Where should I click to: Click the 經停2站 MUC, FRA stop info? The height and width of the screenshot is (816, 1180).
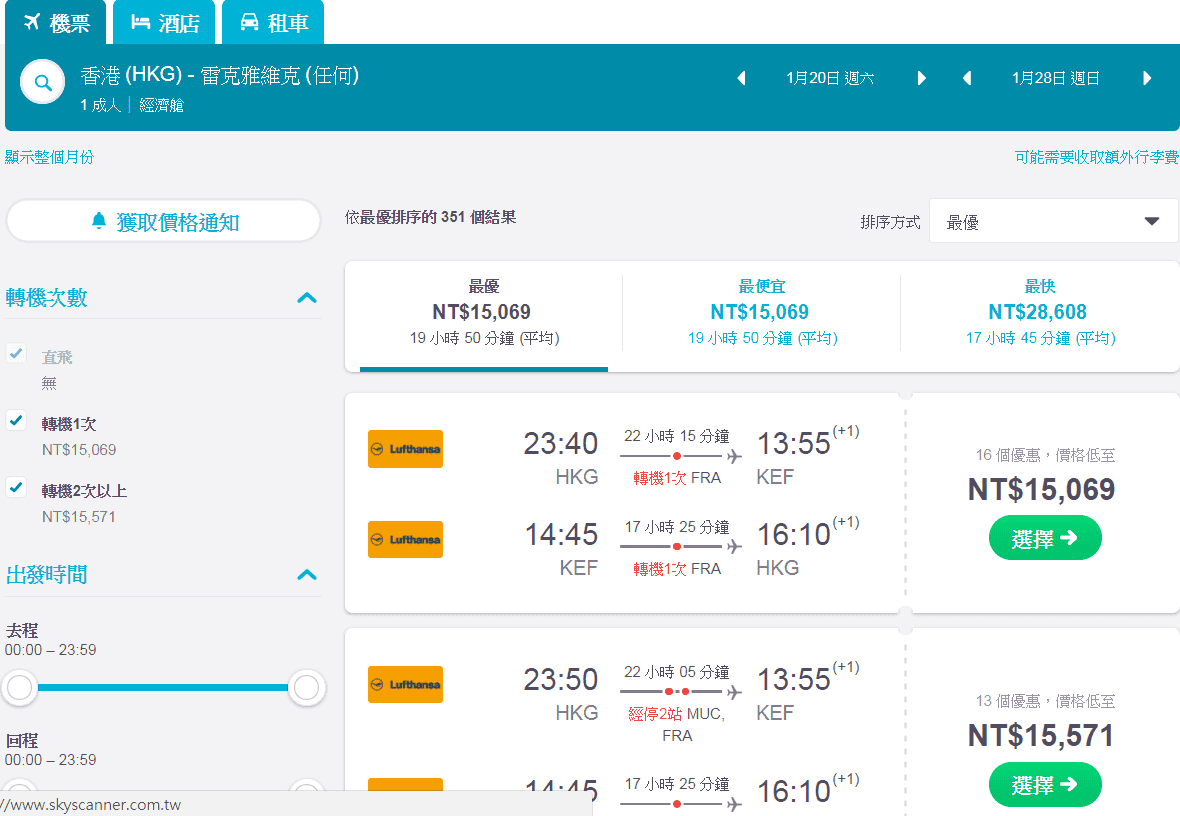(x=677, y=724)
